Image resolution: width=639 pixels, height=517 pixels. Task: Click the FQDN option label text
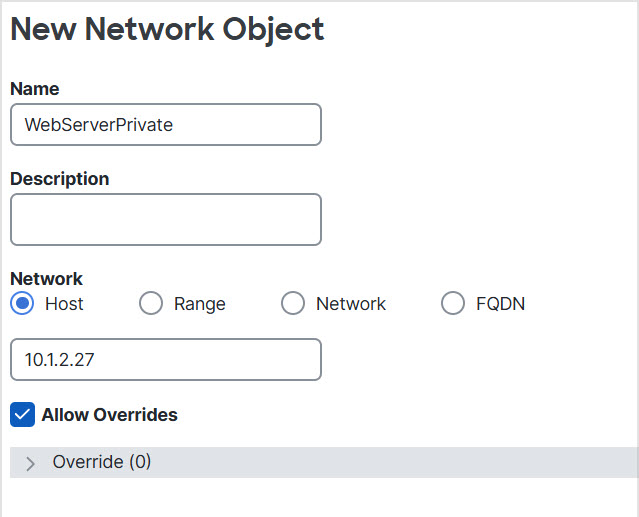[x=500, y=304]
